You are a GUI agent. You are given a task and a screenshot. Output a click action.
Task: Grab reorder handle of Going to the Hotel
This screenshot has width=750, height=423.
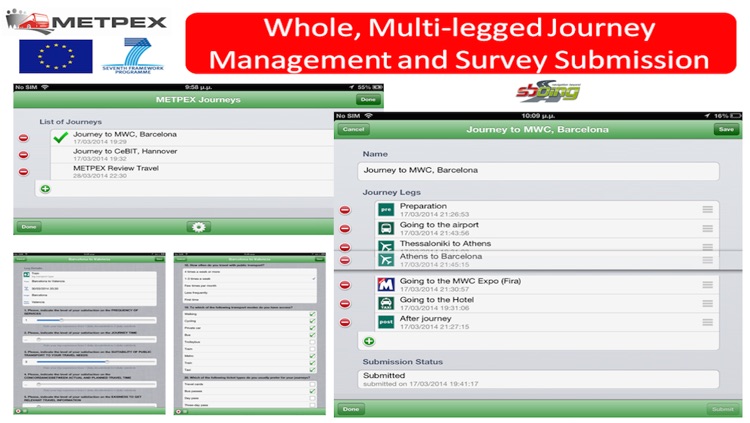pos(708,303)
